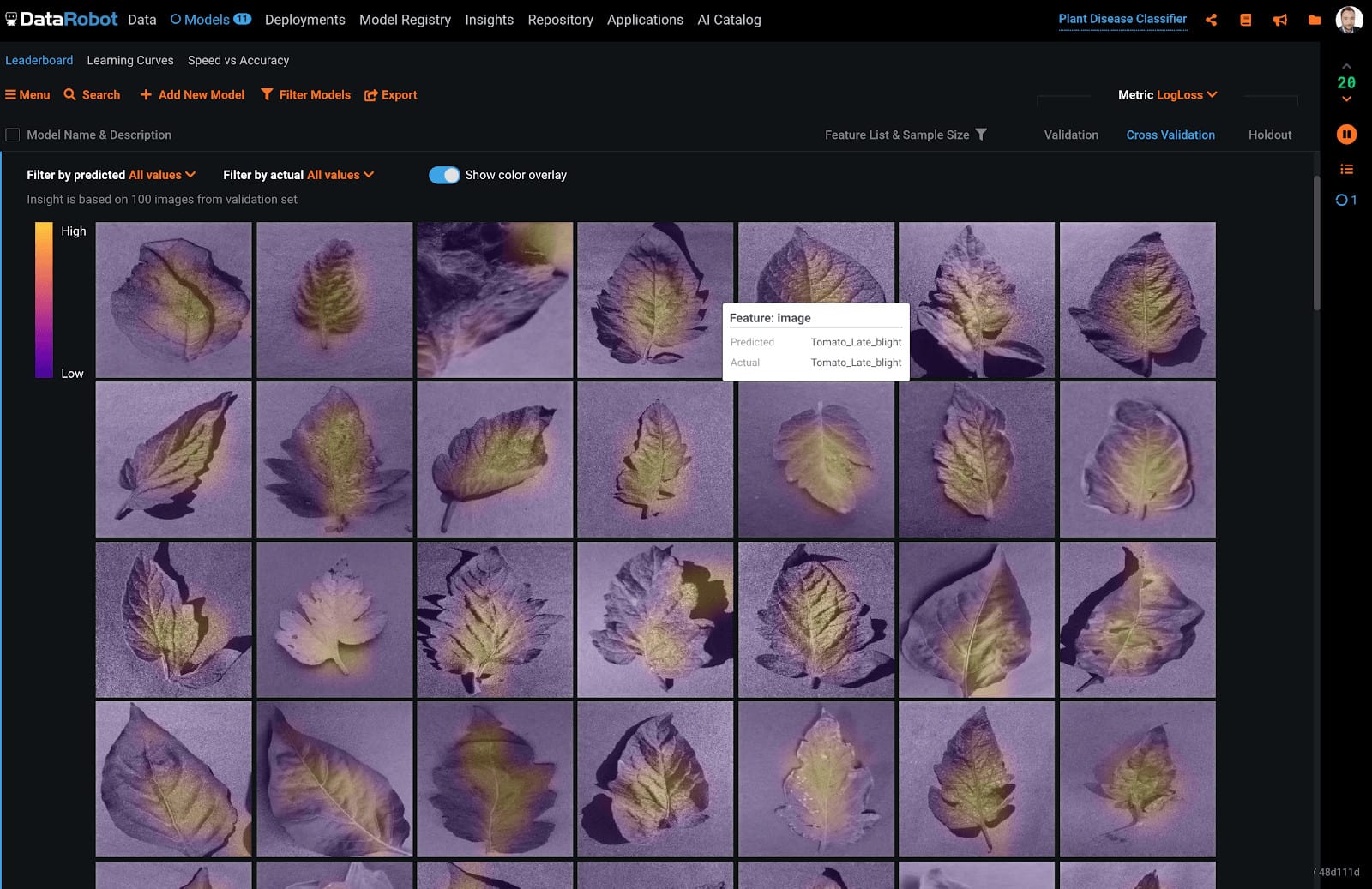Click the High-Low activation color scale
Image resolution: width=1372 pixels, height=889 pixels.
point(44,300)
